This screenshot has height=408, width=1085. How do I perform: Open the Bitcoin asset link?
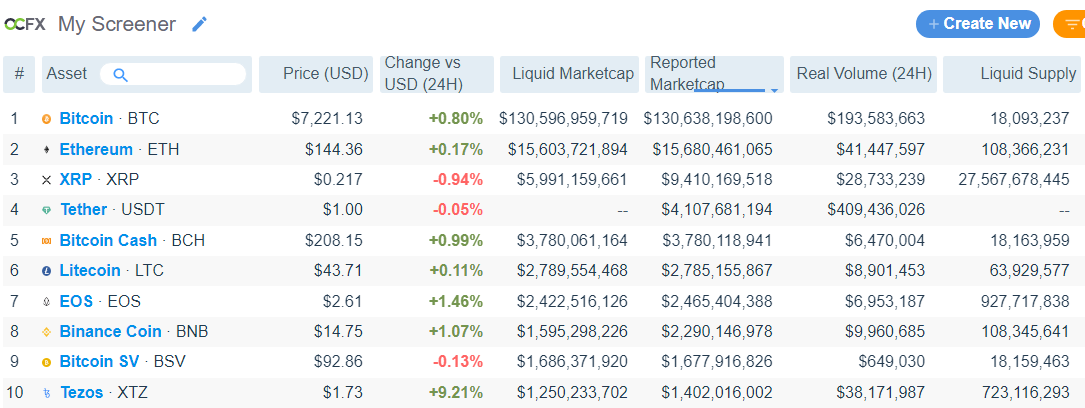[x=86, y=118]
